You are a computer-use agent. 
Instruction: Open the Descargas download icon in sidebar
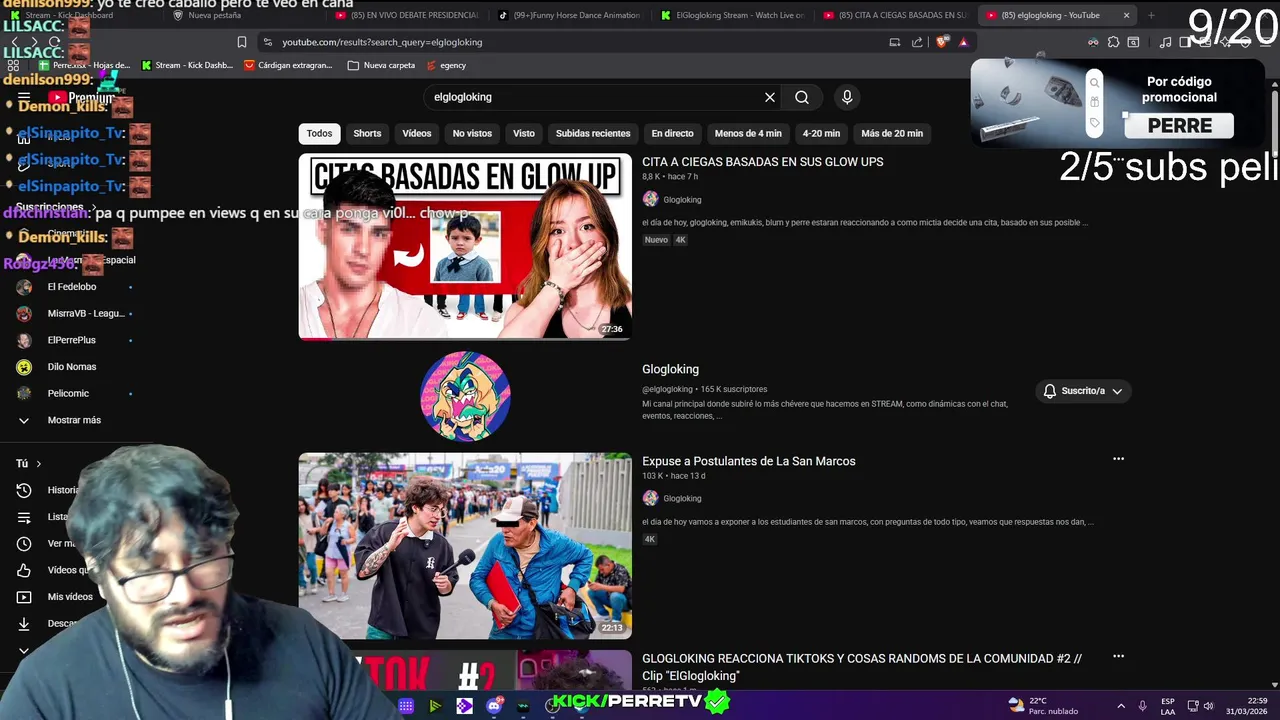[x=24, y=623]
